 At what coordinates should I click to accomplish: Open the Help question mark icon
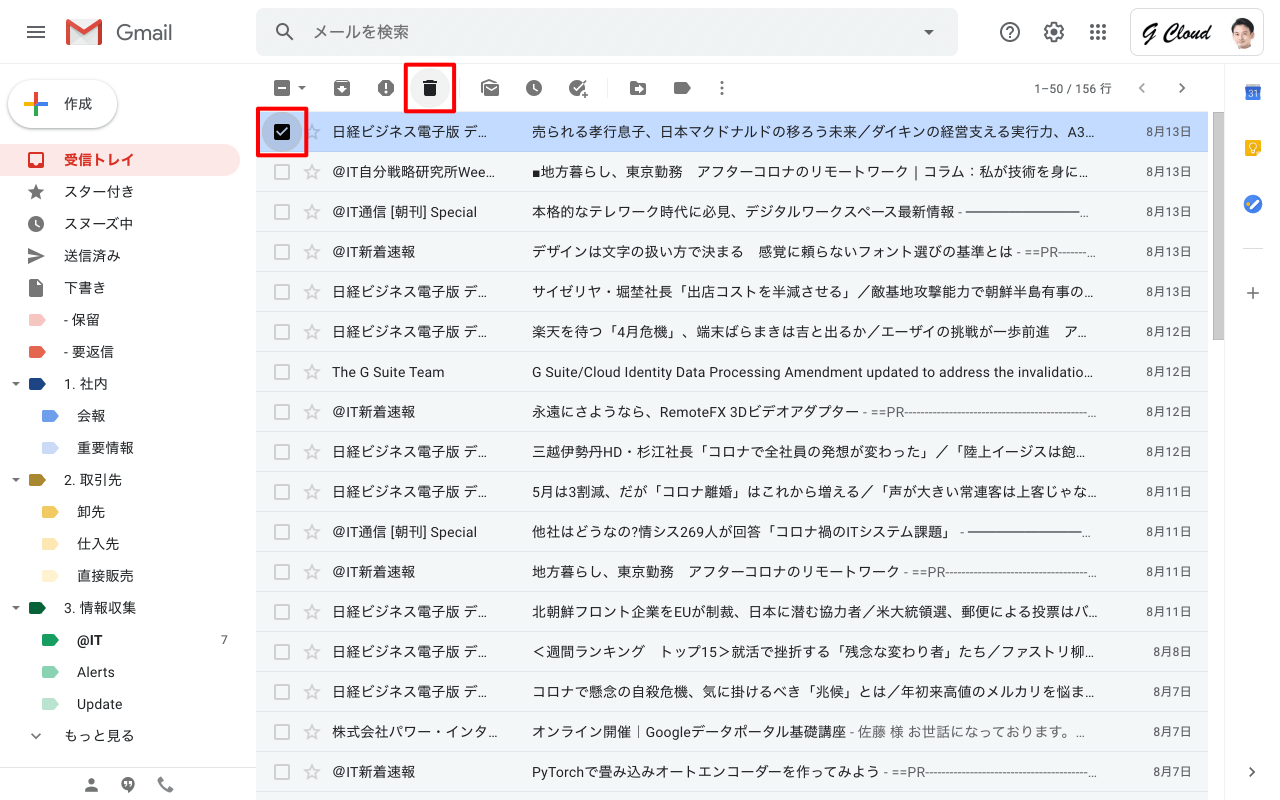[x=1010, y=32]
